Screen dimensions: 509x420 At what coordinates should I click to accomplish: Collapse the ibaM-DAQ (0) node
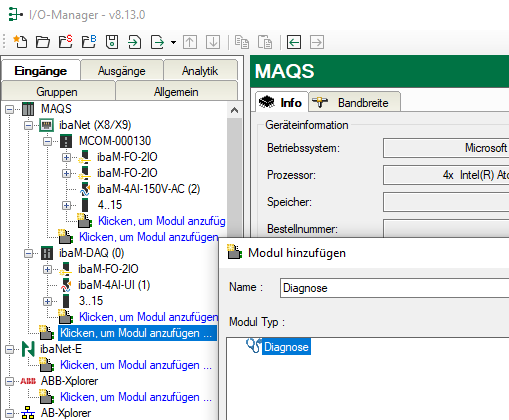(x=29, y=253)
